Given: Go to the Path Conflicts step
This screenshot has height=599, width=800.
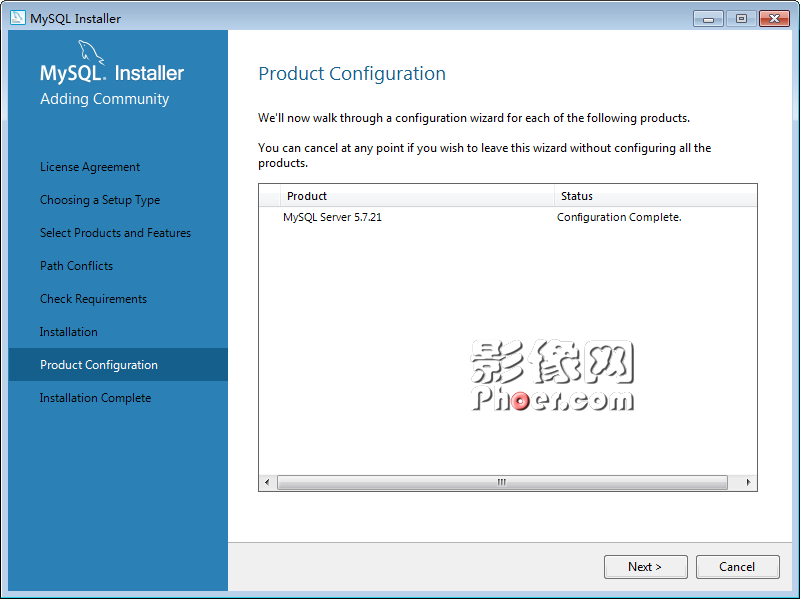Looking at the screenshot, I should [x=77, y=266].
